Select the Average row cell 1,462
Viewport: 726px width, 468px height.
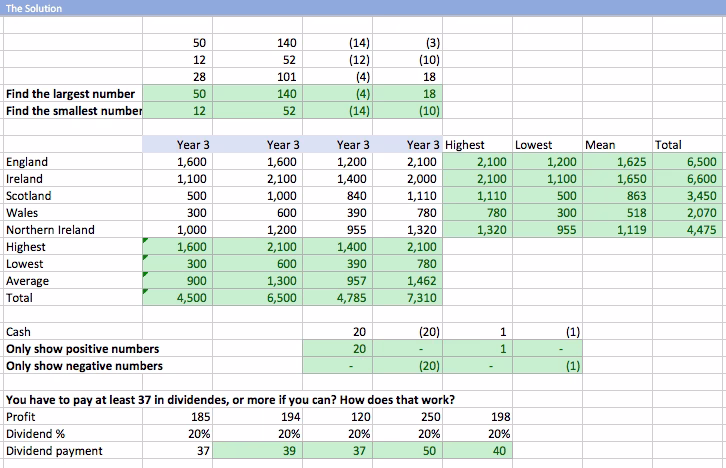(x=407, y=281)
